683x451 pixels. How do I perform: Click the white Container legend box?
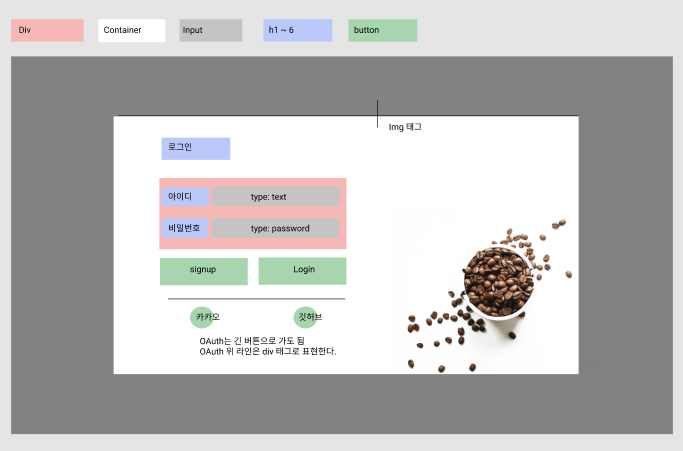click(x=132, y=30)
